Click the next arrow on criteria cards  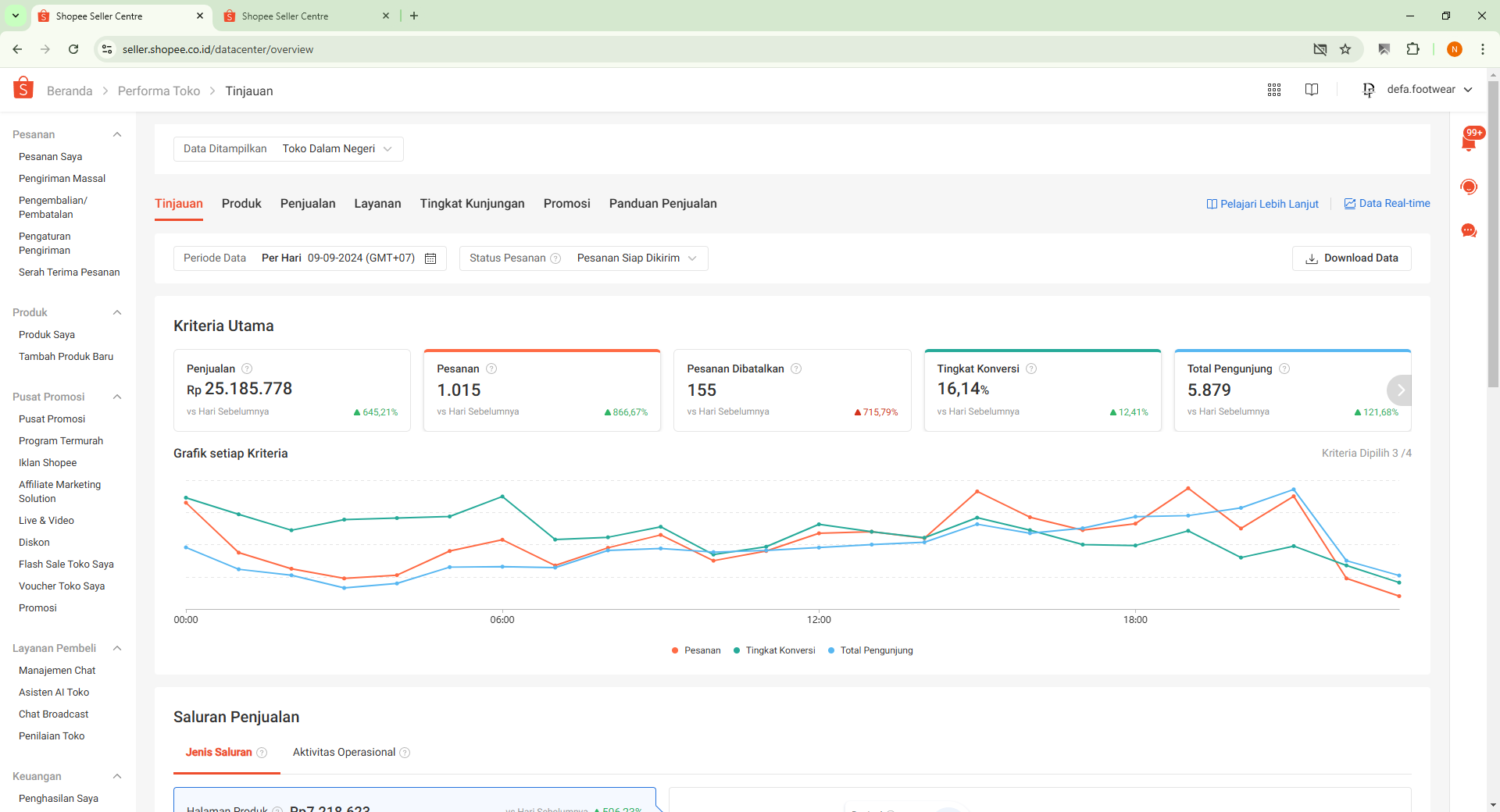tap(1401, 390)
